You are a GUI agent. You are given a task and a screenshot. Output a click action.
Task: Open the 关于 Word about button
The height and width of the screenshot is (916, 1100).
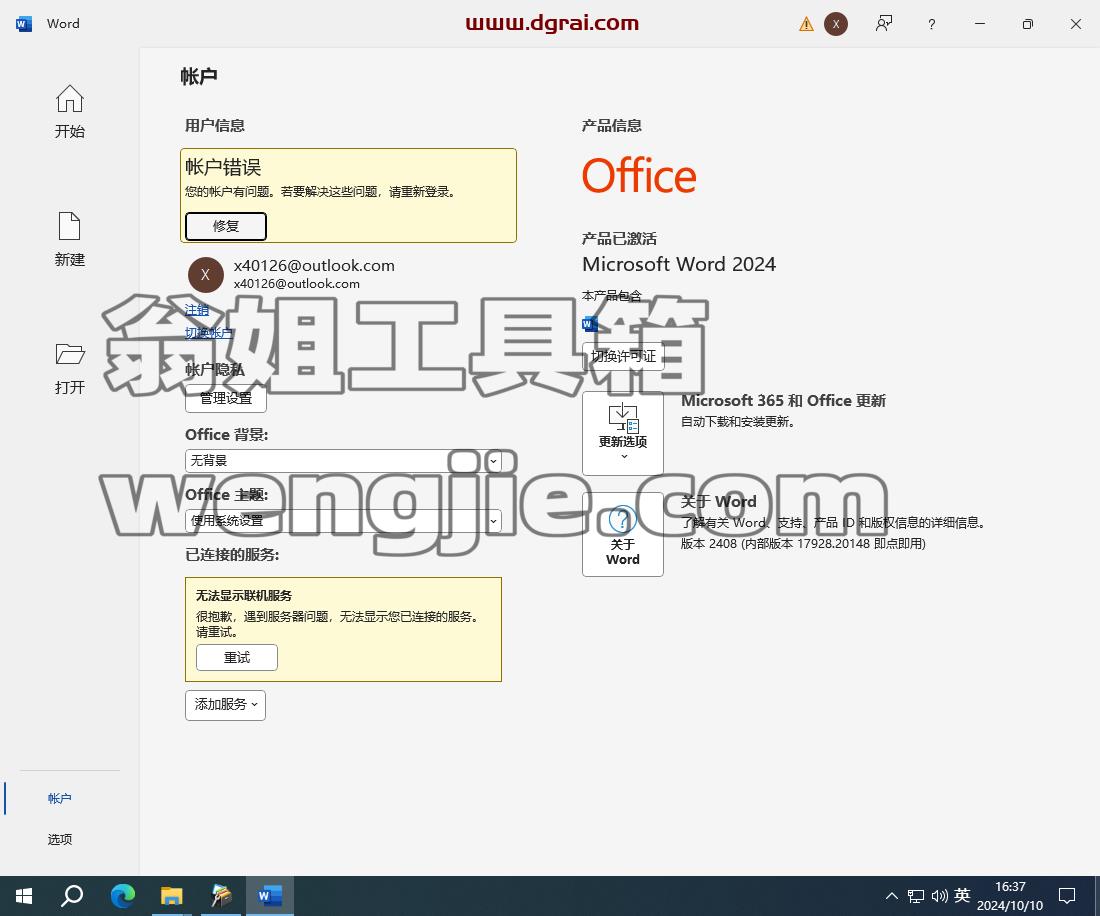[623, 534]
